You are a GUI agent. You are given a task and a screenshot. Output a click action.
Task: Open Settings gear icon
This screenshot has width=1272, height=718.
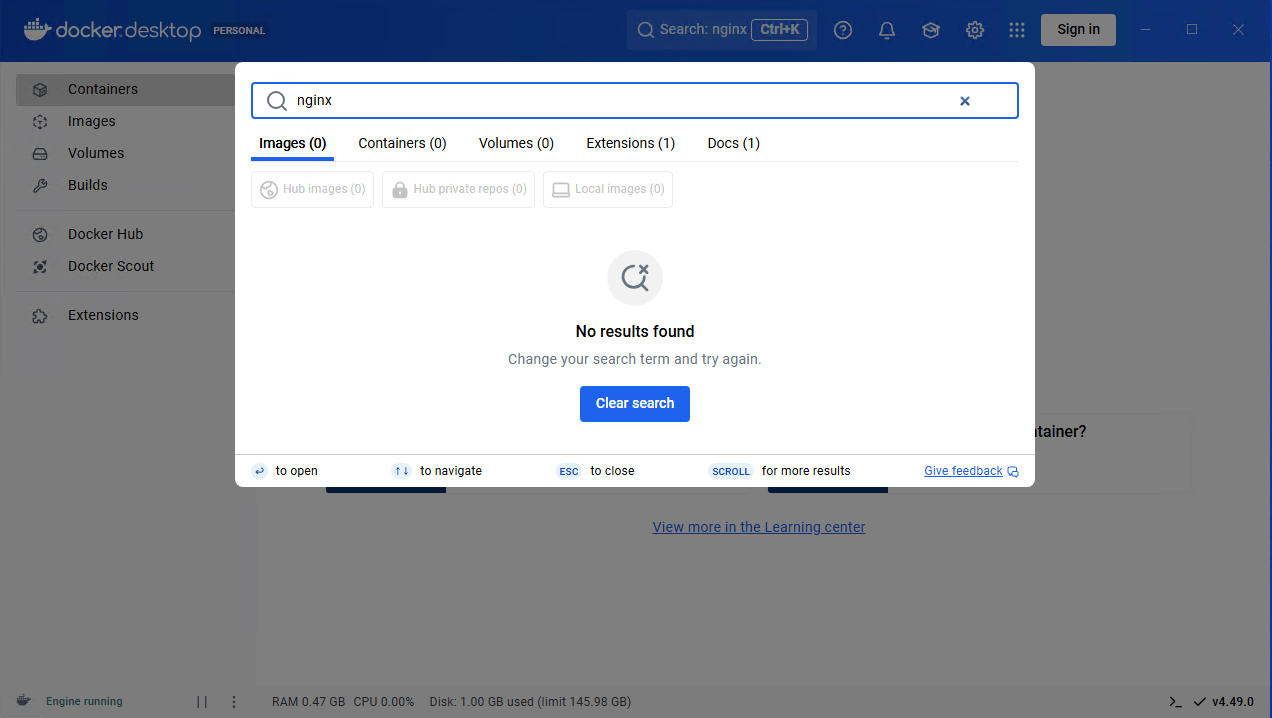point(974,30)
